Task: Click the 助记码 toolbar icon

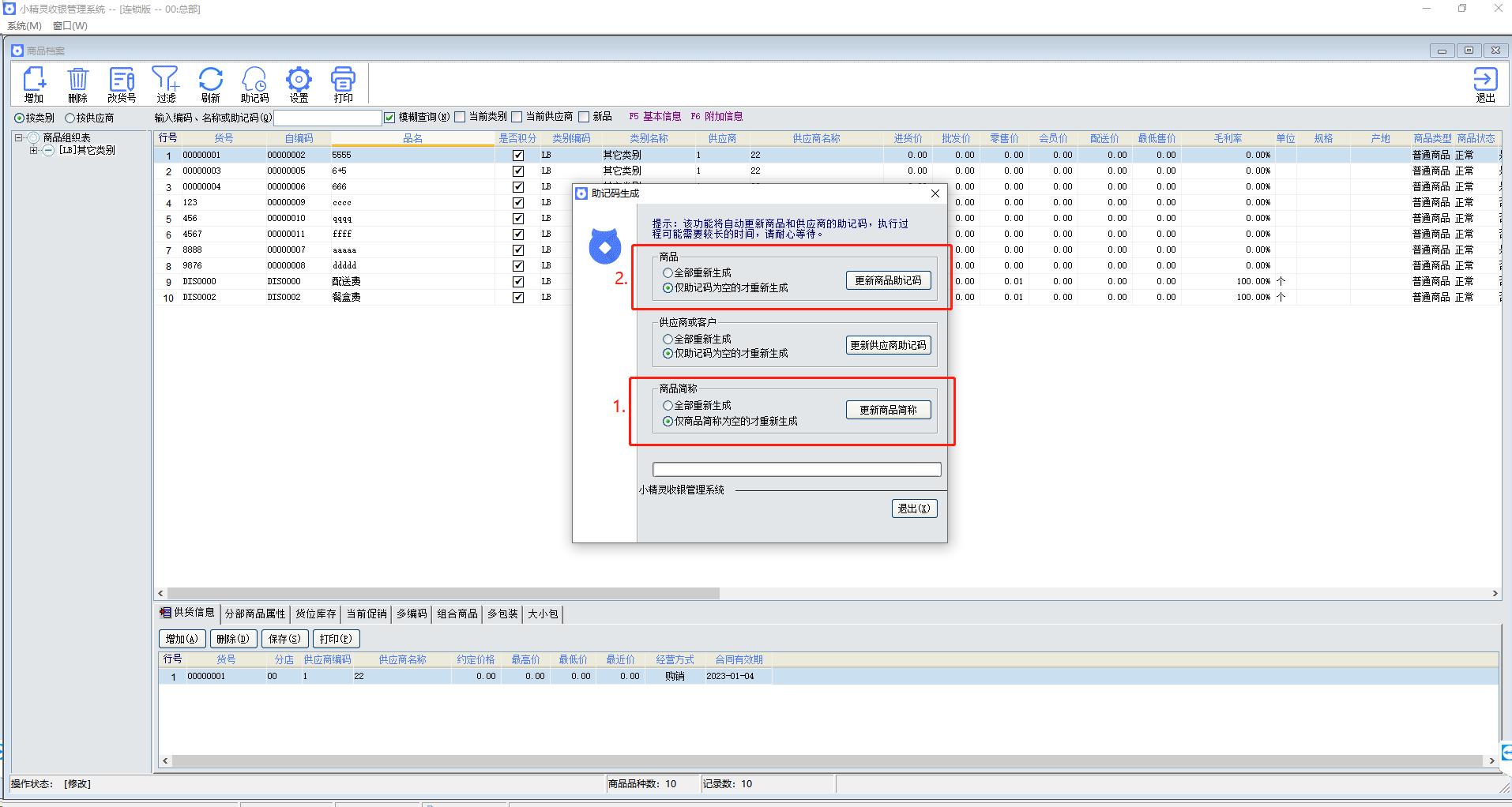Action: (x=254, y=84)
